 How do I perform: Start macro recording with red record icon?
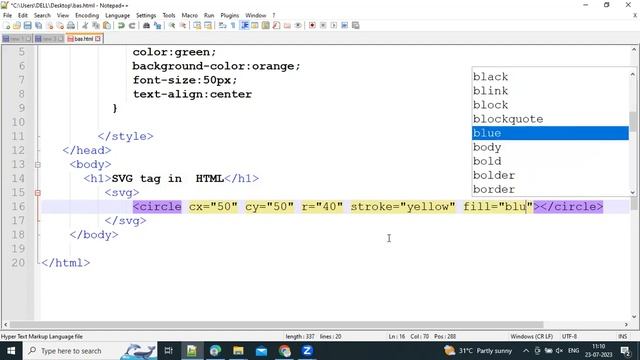pyautogui.click(x=312, y=25)
